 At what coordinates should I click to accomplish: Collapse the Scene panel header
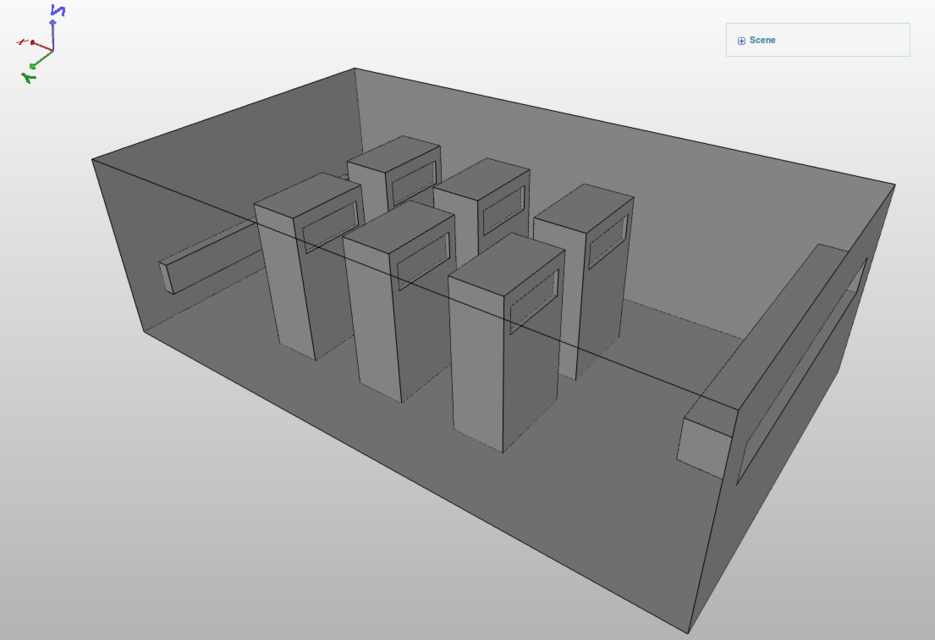pyautogui.click(x=817, y=40)
